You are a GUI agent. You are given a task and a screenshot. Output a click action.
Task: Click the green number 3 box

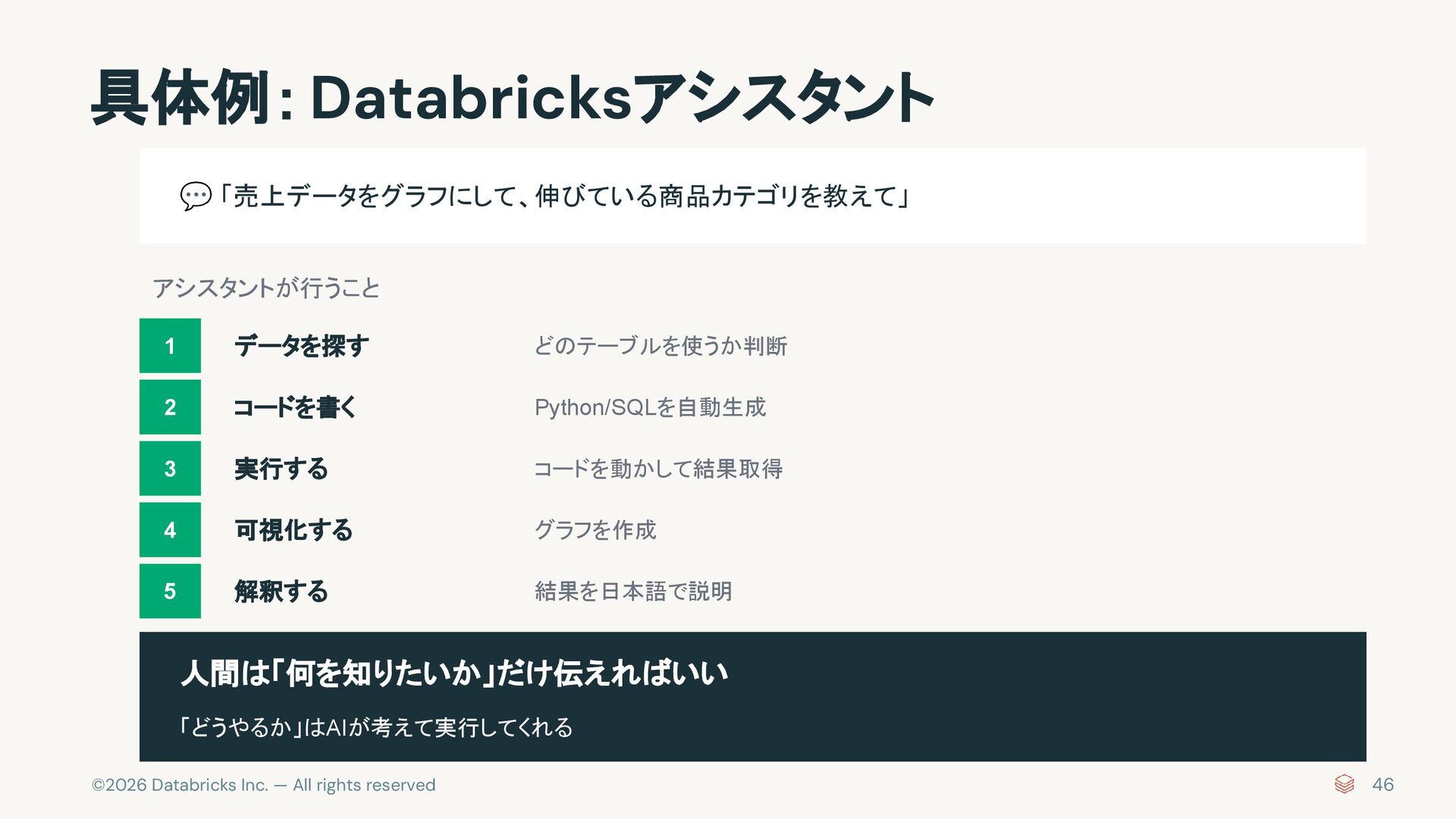(170, 469)
